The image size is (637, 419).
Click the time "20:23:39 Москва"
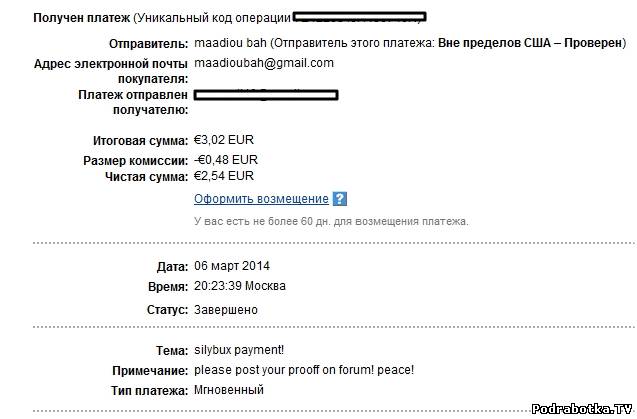tap(239, 286)
